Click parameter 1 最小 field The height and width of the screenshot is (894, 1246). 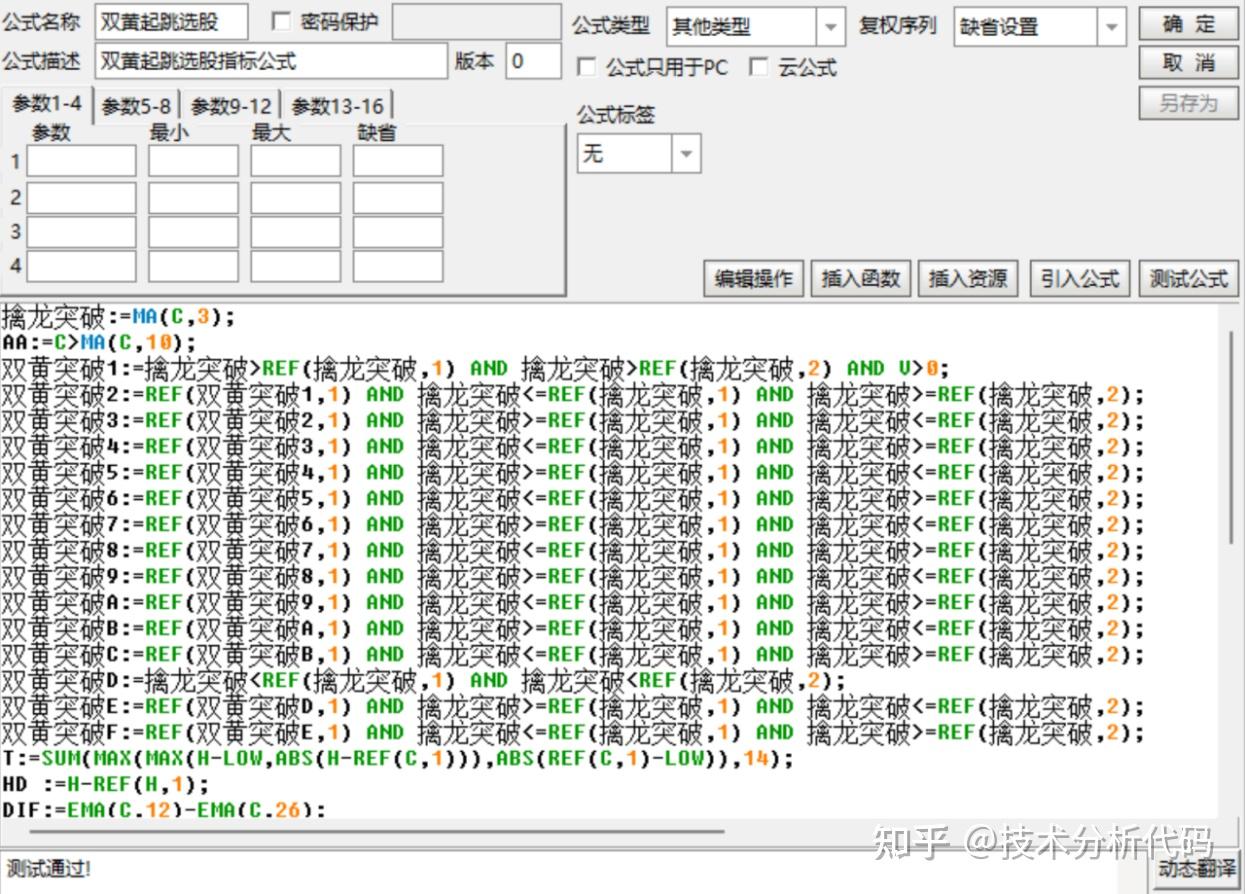[x=194, y=161]
